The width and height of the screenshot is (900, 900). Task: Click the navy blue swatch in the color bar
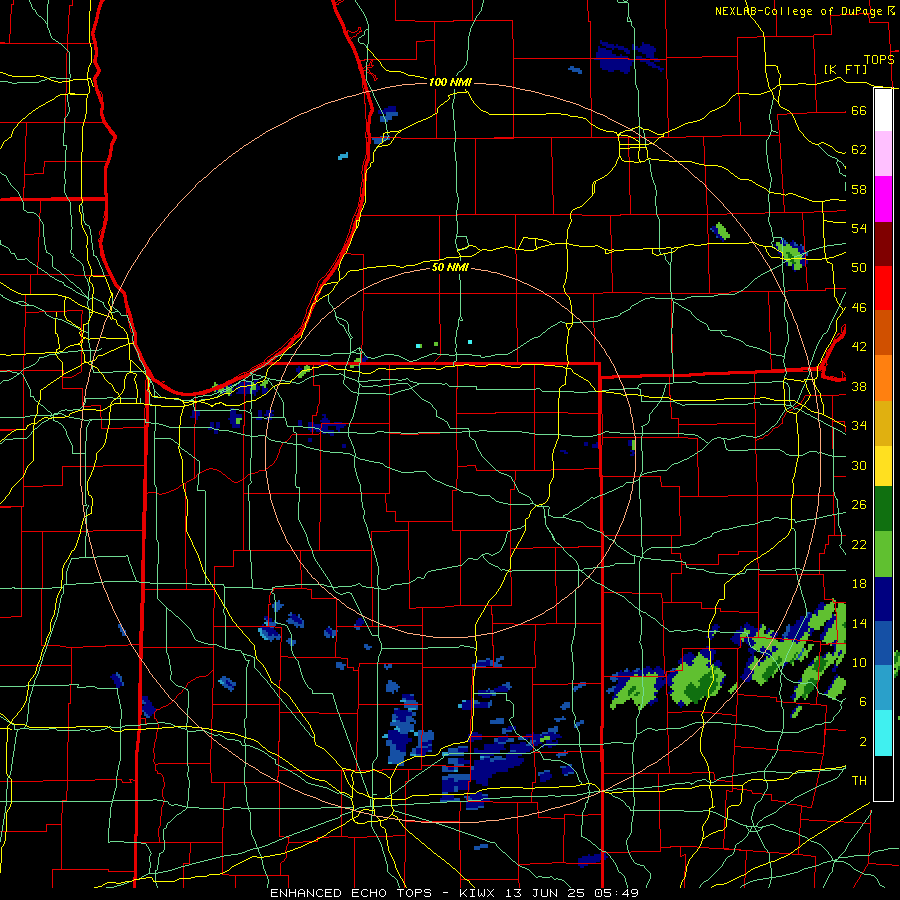pyautogui.click(x=883, y=599)
